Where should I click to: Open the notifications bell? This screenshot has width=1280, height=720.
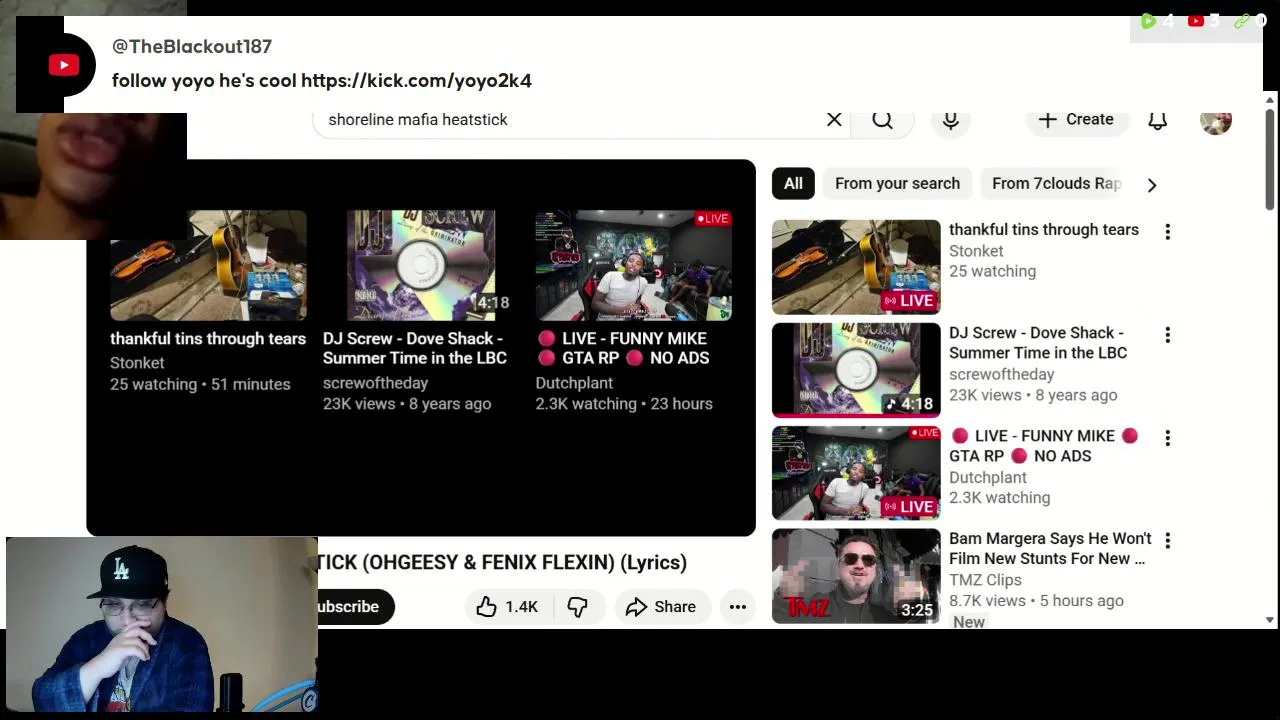1157,120
